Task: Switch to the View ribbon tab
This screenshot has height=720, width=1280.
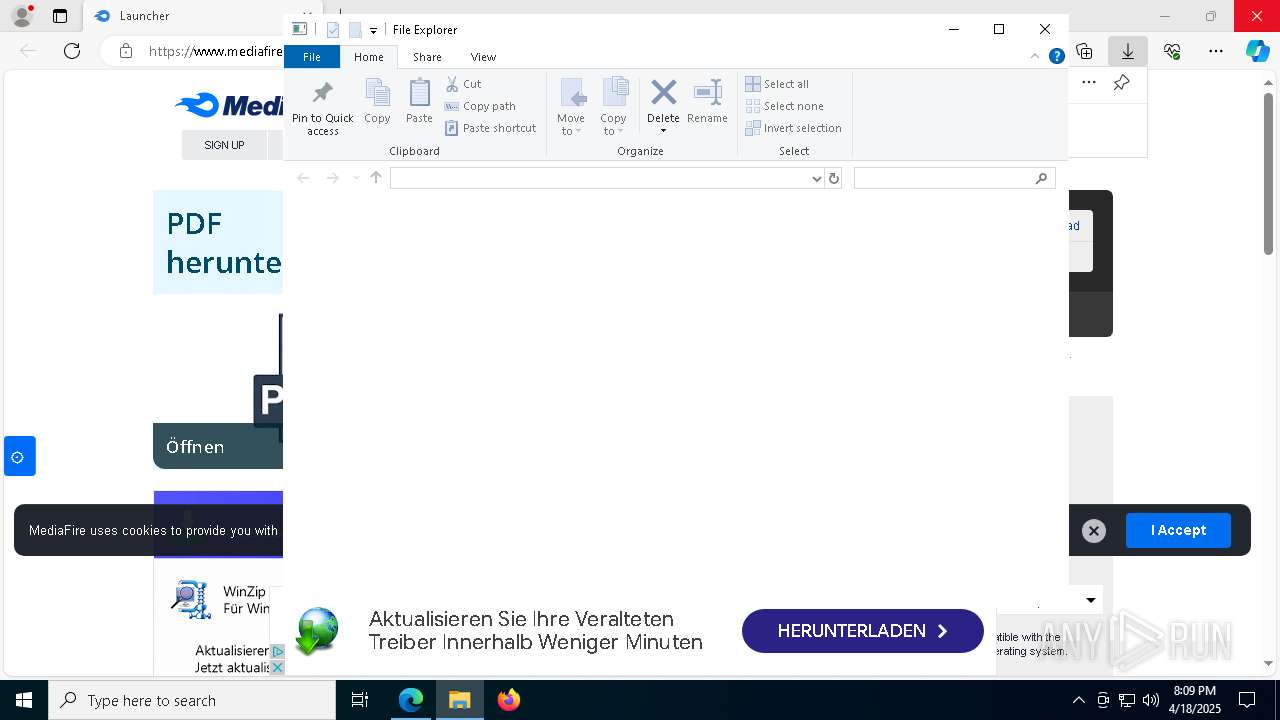Action: pyautogui.click(x=483, y=57)
